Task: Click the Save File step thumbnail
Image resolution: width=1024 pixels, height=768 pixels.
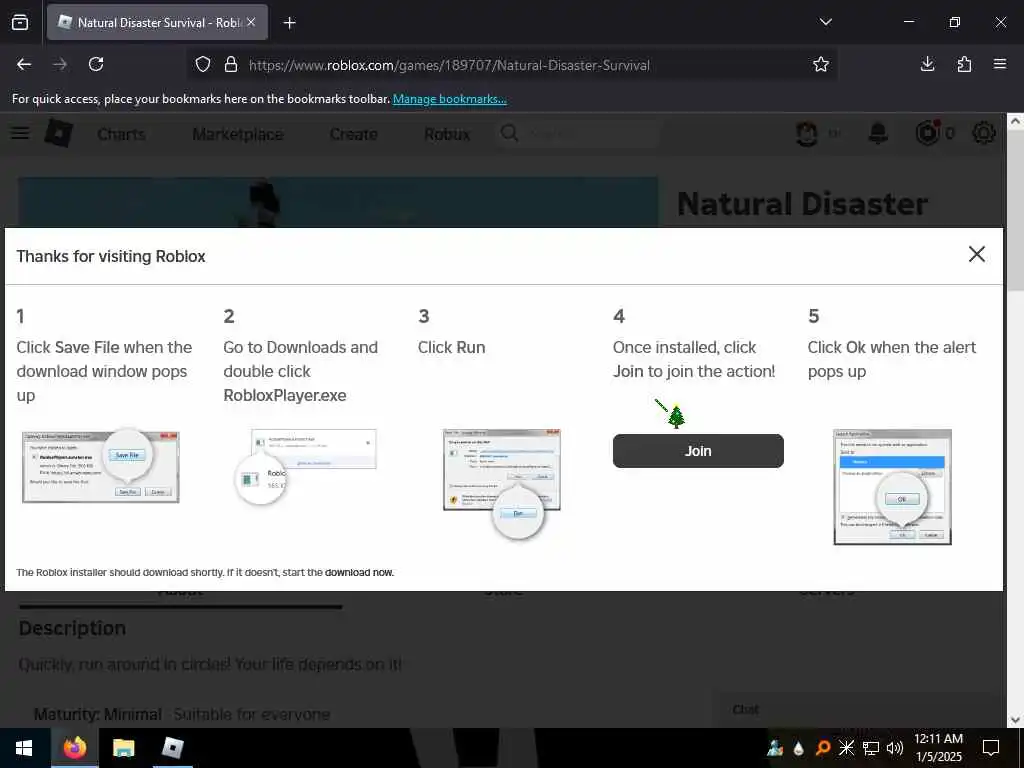Action: (x=101, y=466)
